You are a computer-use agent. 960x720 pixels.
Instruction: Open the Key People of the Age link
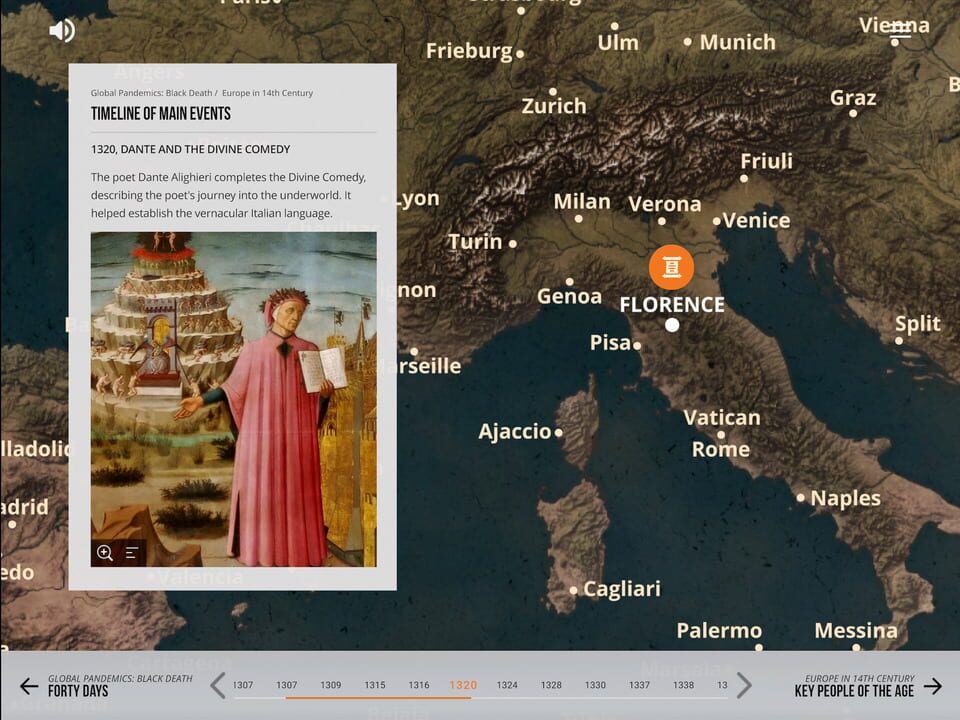(855, 690)
